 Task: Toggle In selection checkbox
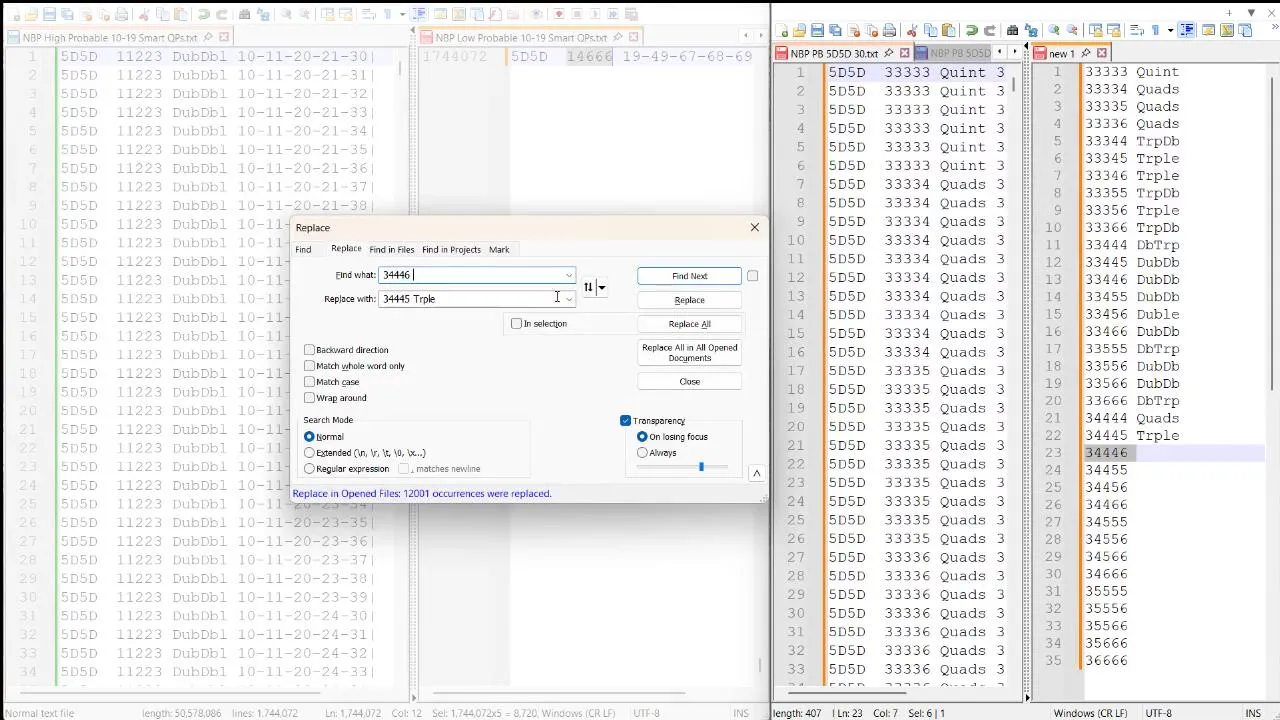(x=516, y=323)
